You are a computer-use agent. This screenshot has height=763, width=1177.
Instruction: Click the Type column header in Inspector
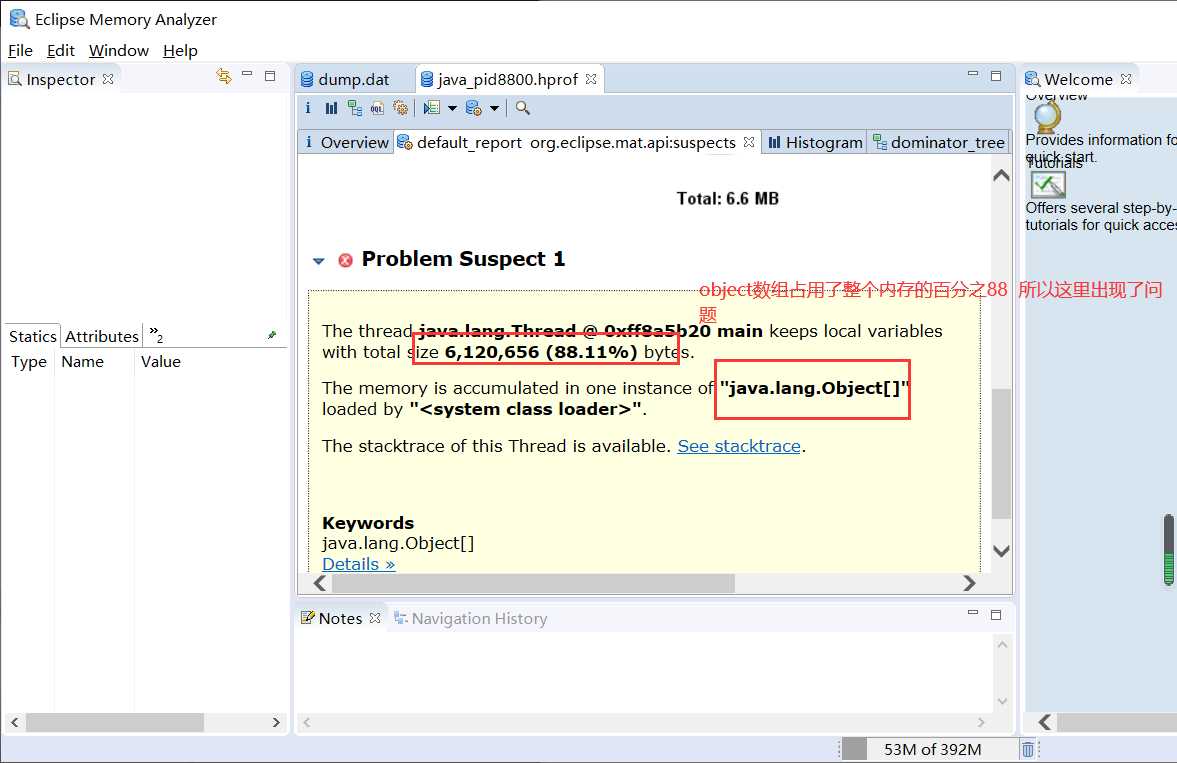(29, 361)
